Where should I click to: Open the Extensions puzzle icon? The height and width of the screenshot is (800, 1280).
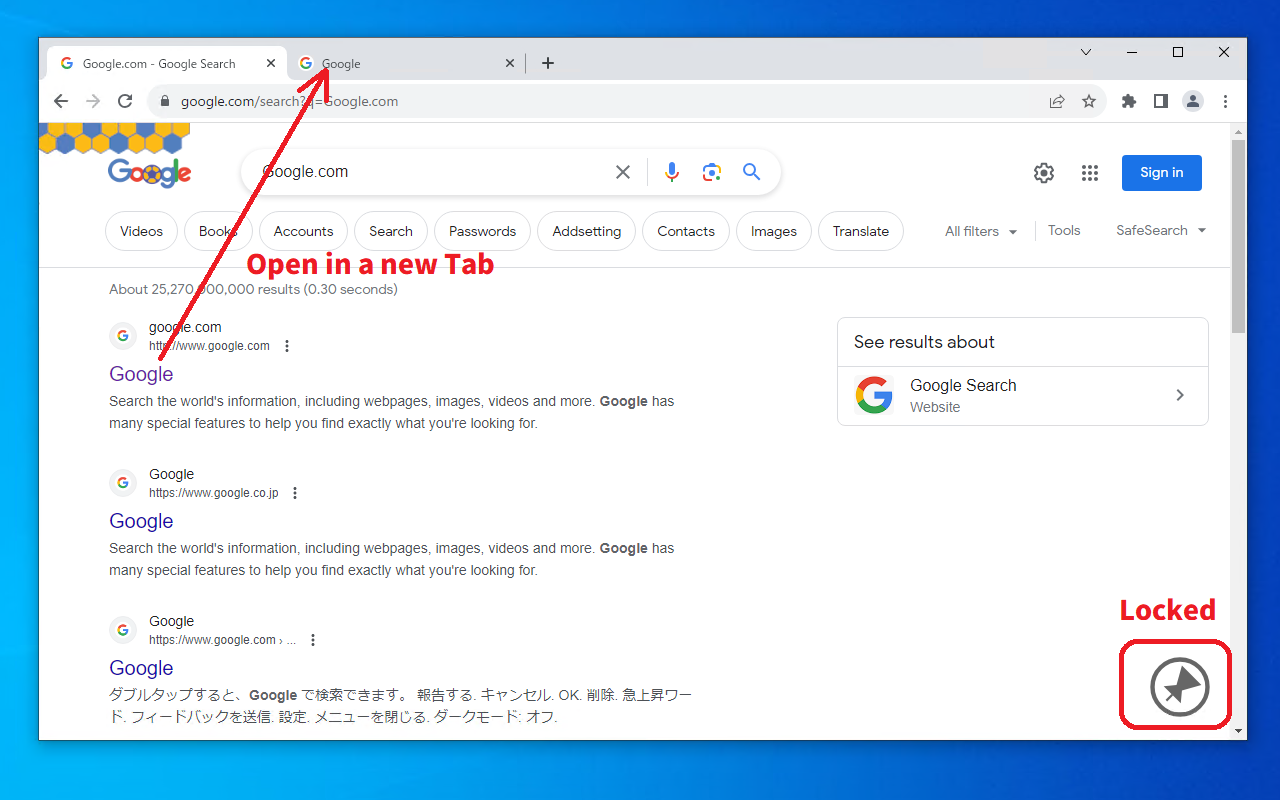point(1129,101)
